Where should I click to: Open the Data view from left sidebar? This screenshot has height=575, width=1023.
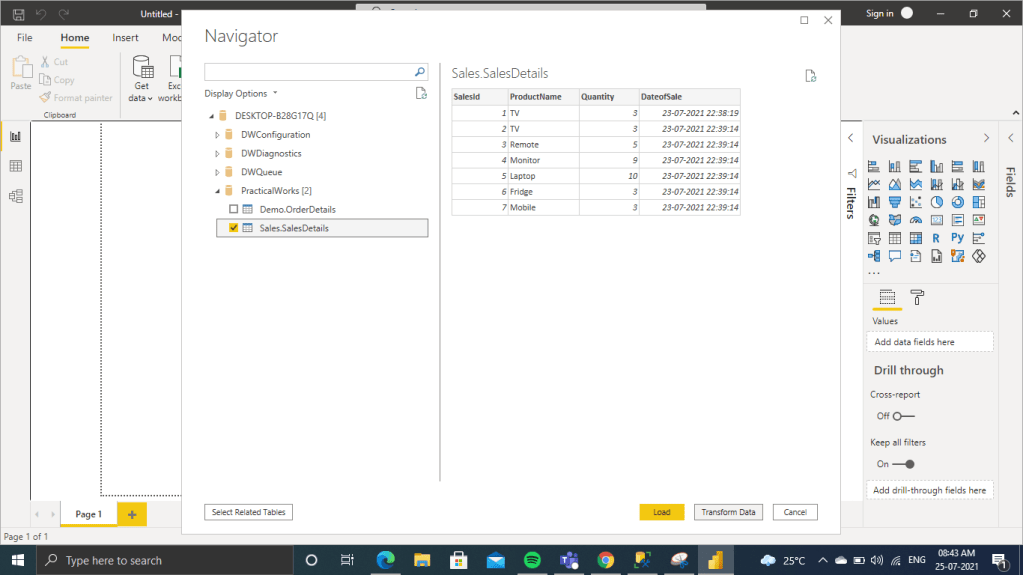pyautogui.click(x=15, y=166)
